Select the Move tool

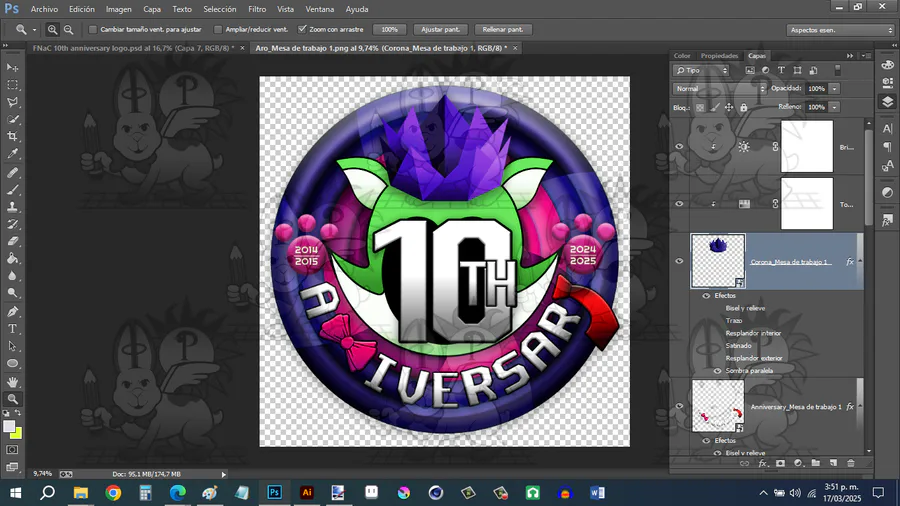[12, 68]
